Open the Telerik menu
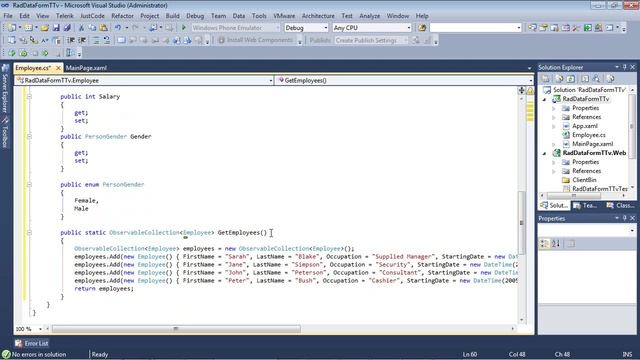This screenshot has height=360, width=640. [64, 16]
